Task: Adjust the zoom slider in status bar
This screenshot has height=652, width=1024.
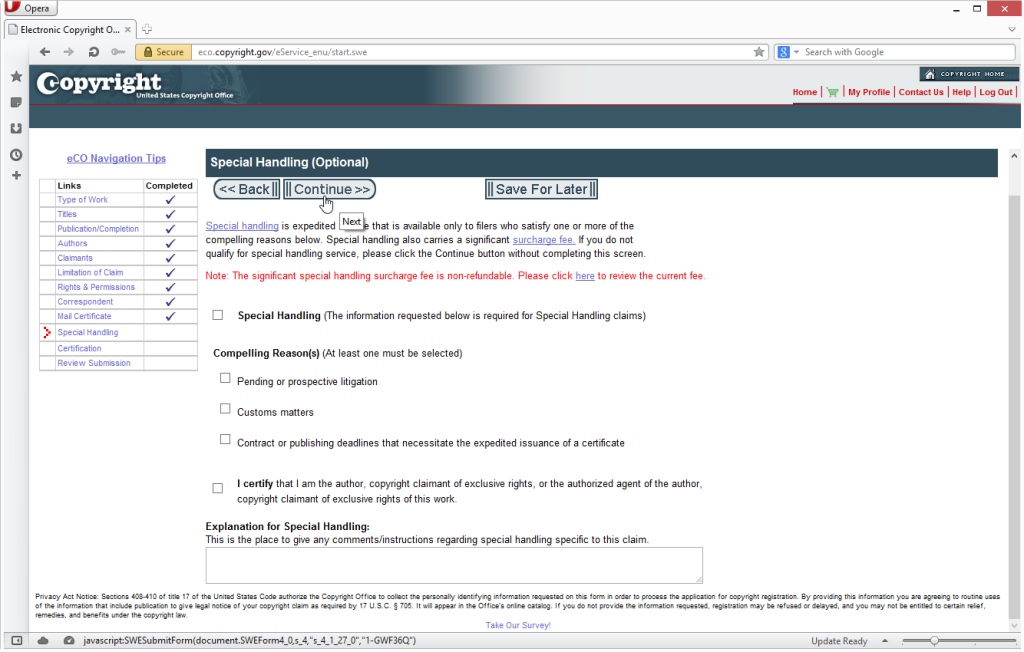Action: click(x=935, y=641)
